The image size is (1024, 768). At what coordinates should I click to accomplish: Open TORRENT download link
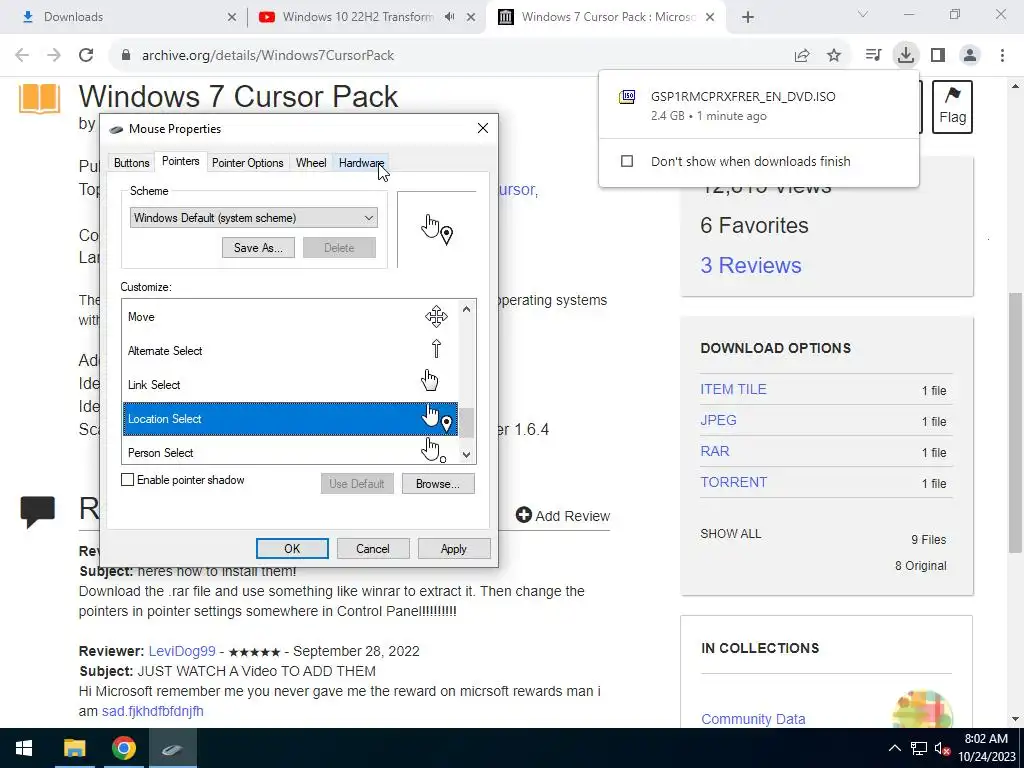pyautogui.click(x=733, y=482)
